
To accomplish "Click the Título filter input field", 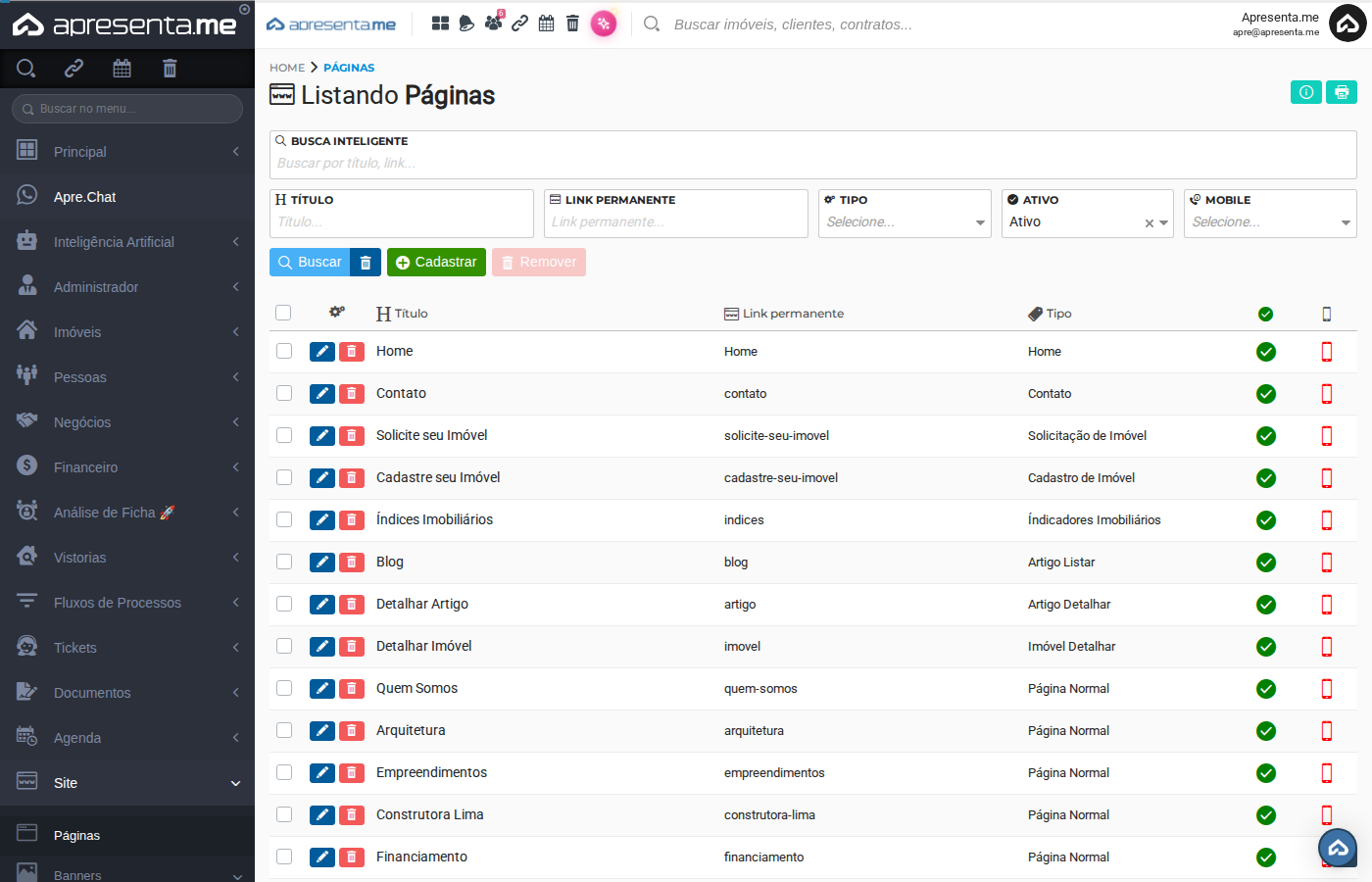I will (x=402, y=214).
